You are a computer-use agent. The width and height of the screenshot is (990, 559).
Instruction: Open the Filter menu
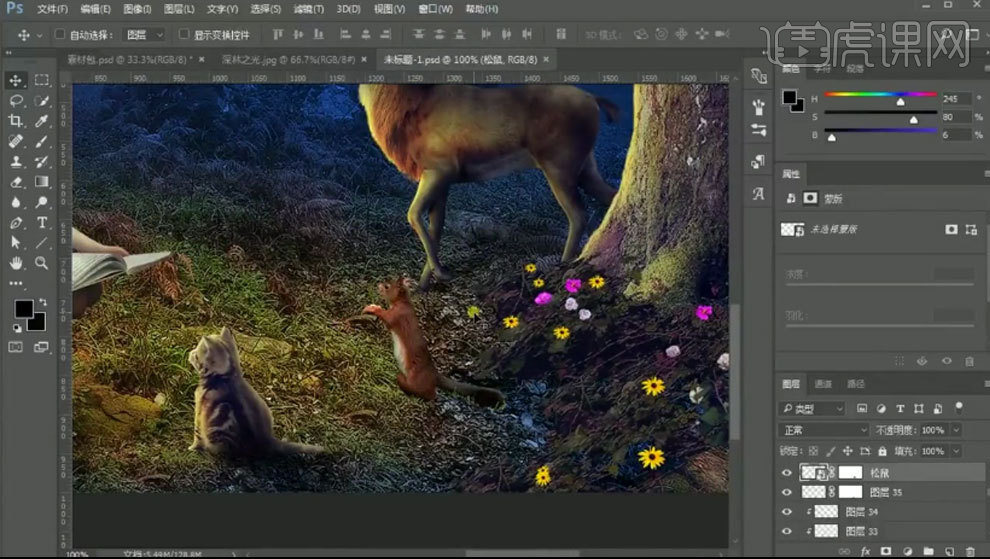pyautogui.click(x=309, y=9)
